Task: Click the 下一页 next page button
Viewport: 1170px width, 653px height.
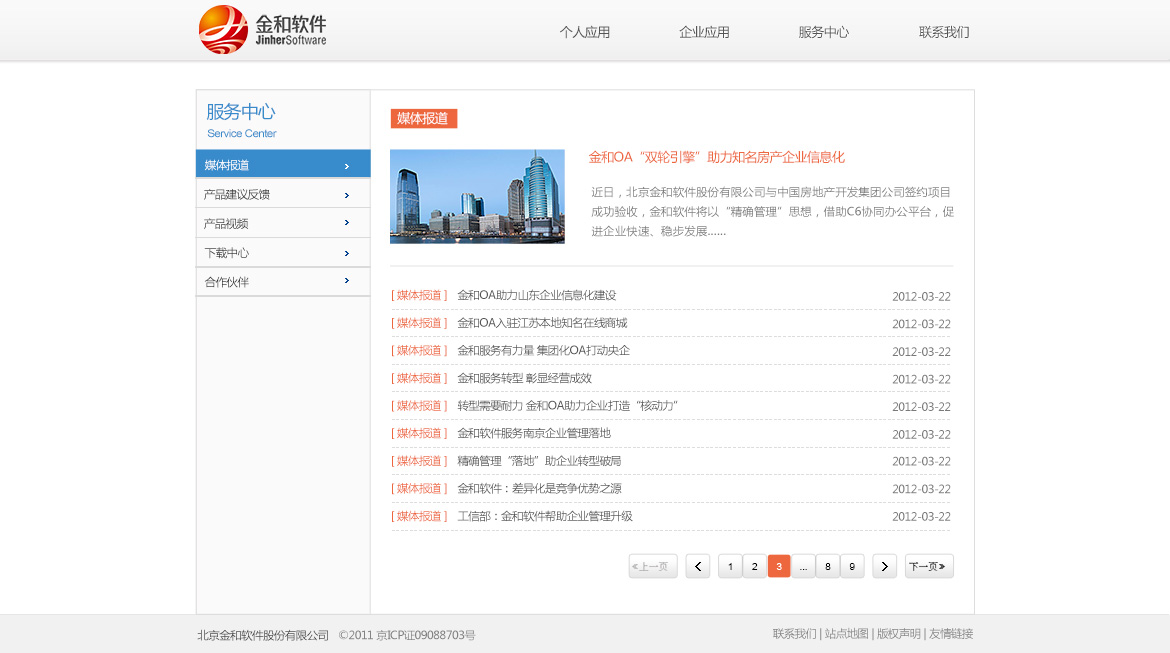Action: tap(929, 566)
